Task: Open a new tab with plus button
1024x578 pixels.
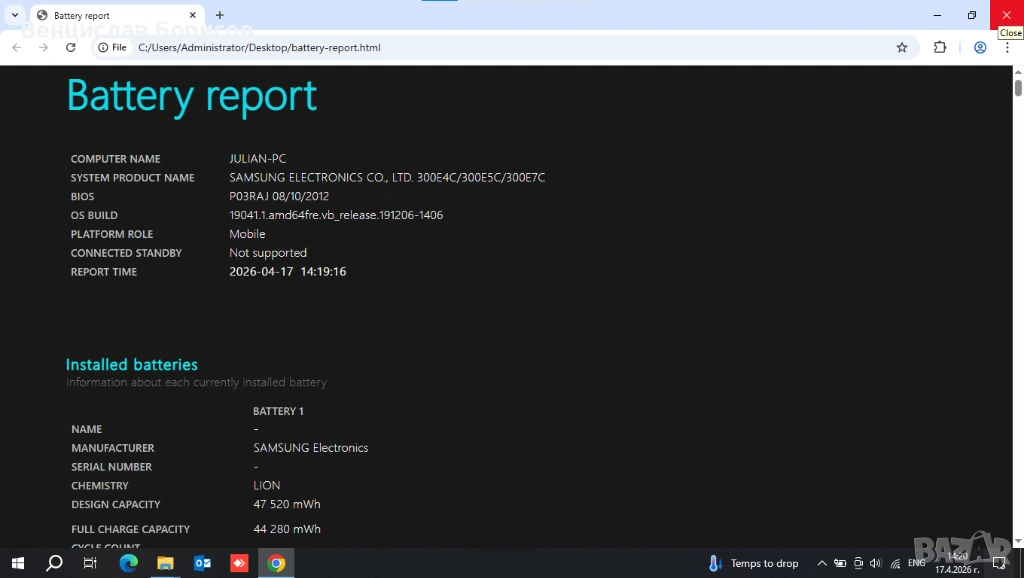Action: [x=220, y=15]
